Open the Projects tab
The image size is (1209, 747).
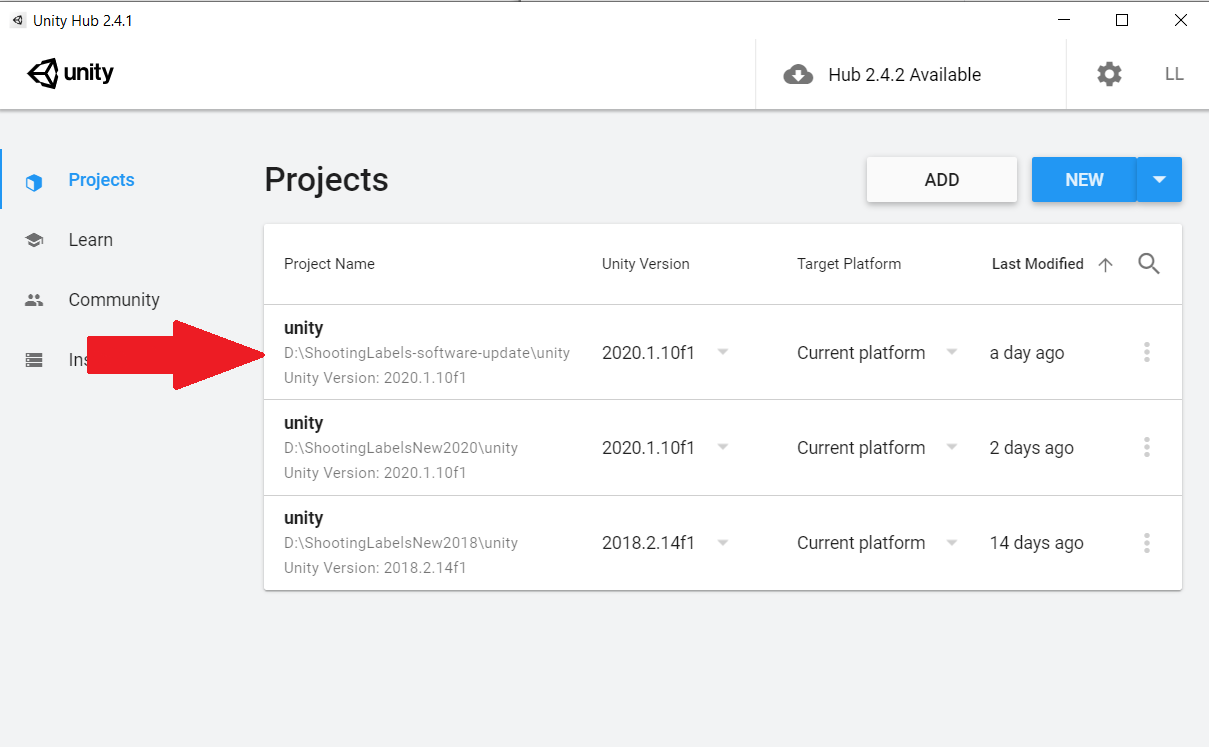coord(101,180)
